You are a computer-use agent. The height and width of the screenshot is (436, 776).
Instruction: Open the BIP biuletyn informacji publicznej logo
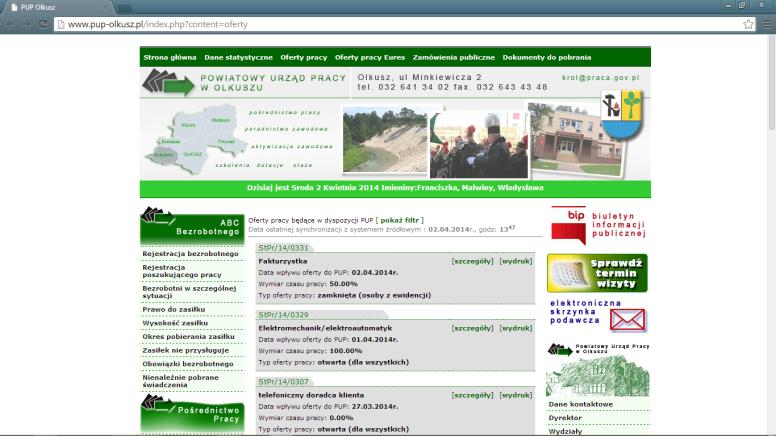click(598, 226)
